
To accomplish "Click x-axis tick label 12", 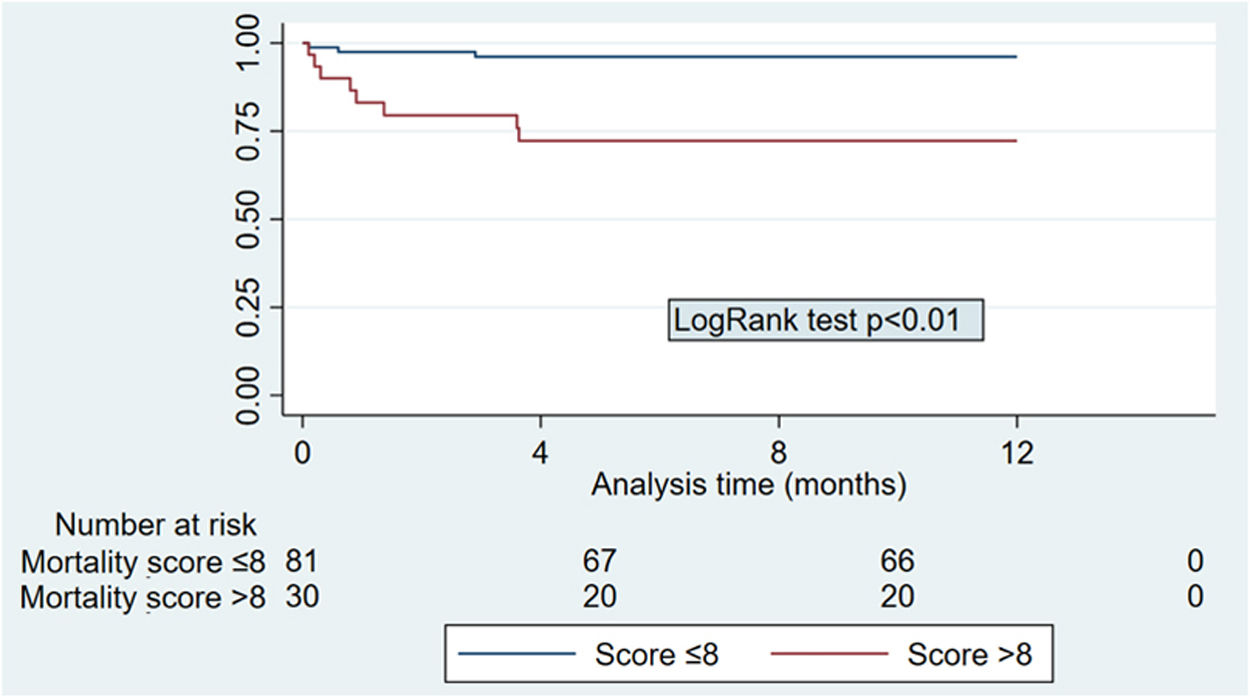I will coord(1016,450).
